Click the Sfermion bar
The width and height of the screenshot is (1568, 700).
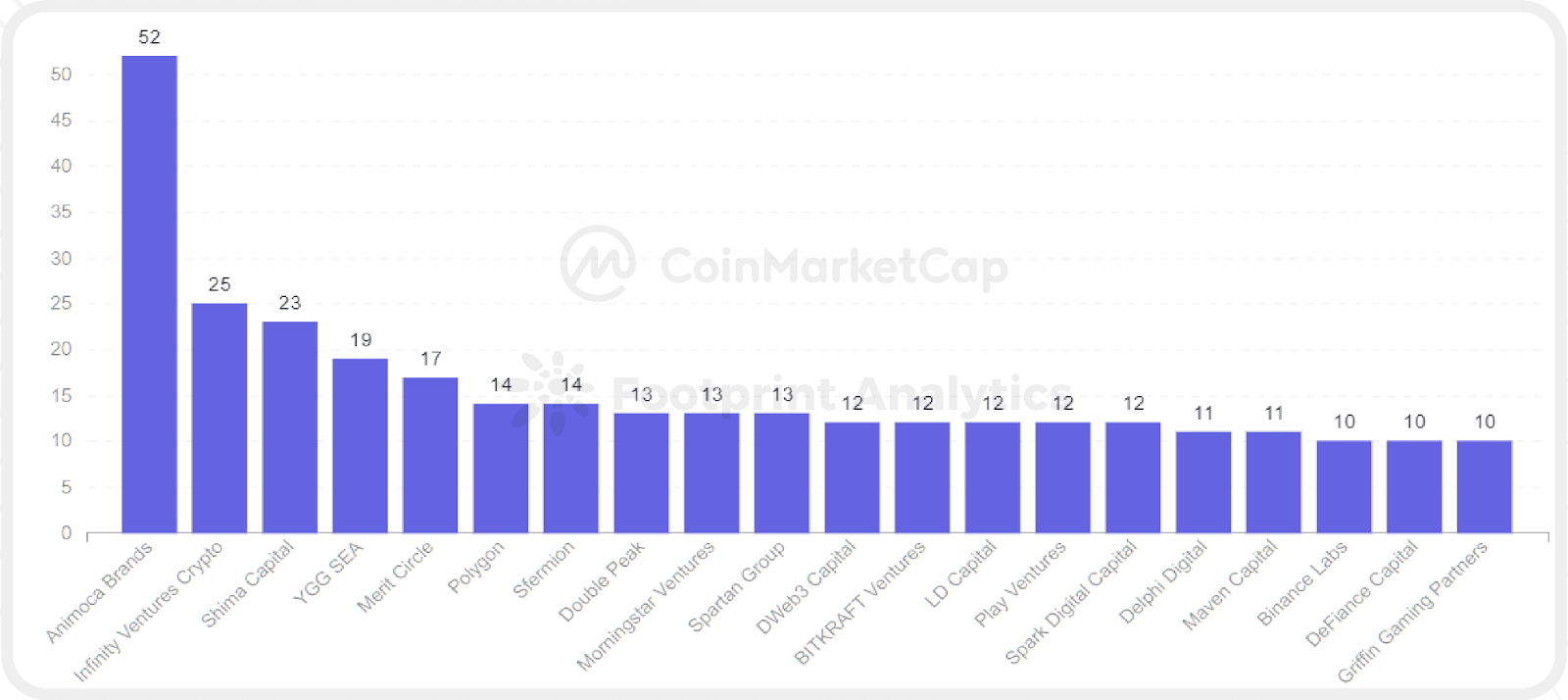571,469
